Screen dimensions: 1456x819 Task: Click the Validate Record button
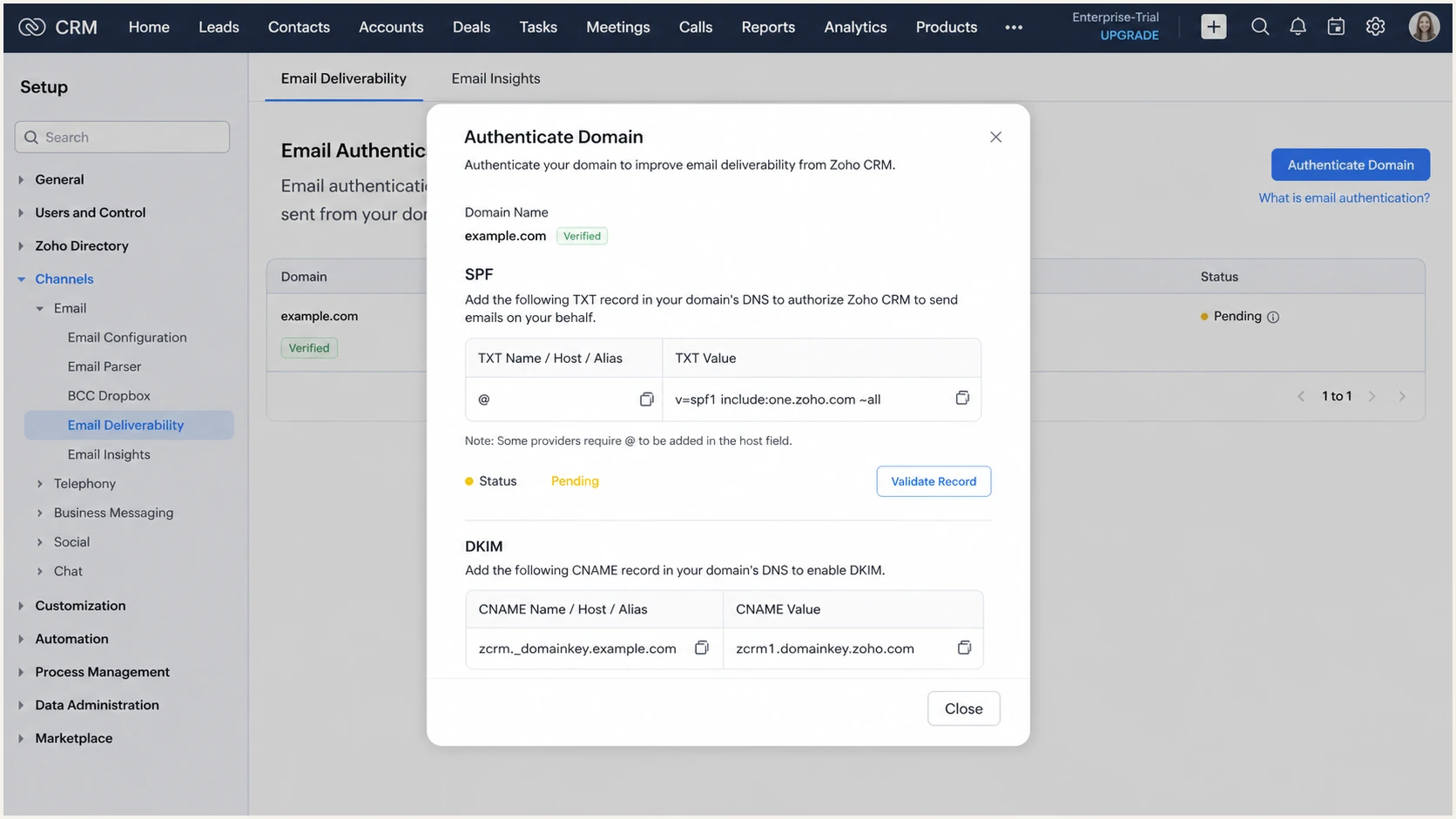(934, 481)
